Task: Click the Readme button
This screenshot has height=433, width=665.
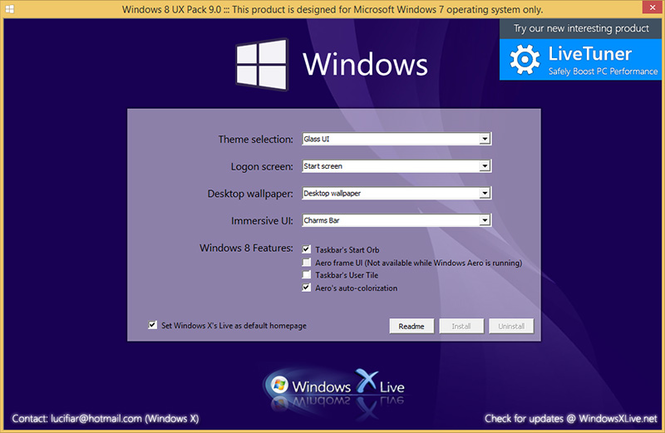Action: click(x=411, y=326)
